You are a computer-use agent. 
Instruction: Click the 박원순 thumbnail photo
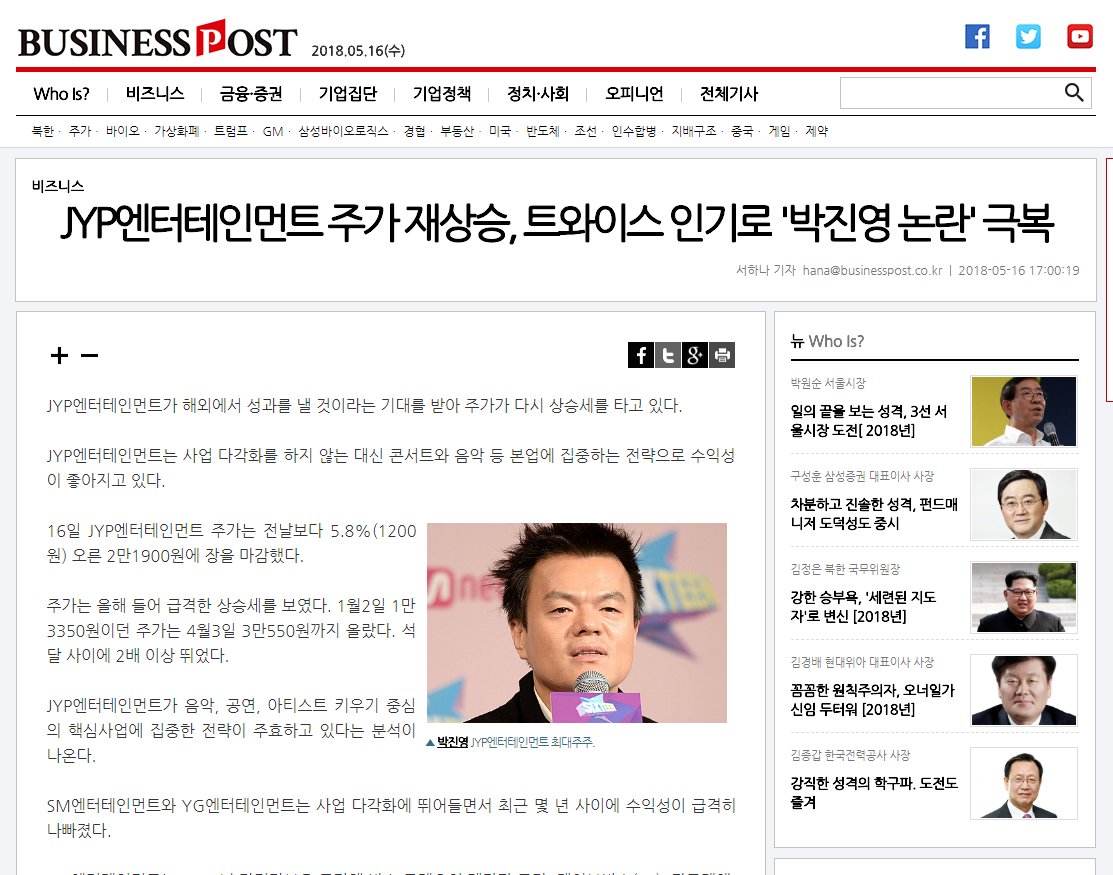point(1024,411)
